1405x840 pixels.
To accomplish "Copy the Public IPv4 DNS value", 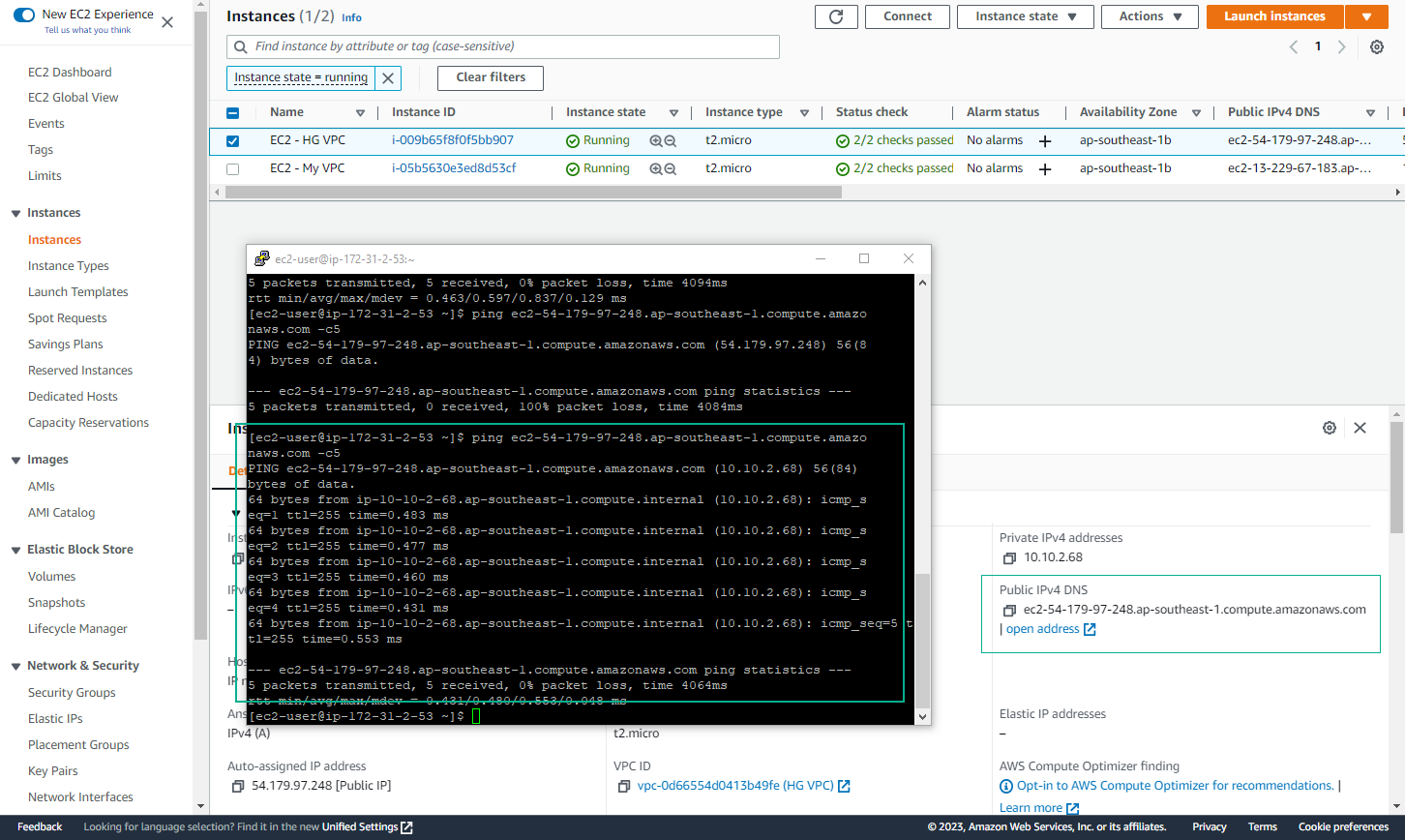I will coord(1009,611).
